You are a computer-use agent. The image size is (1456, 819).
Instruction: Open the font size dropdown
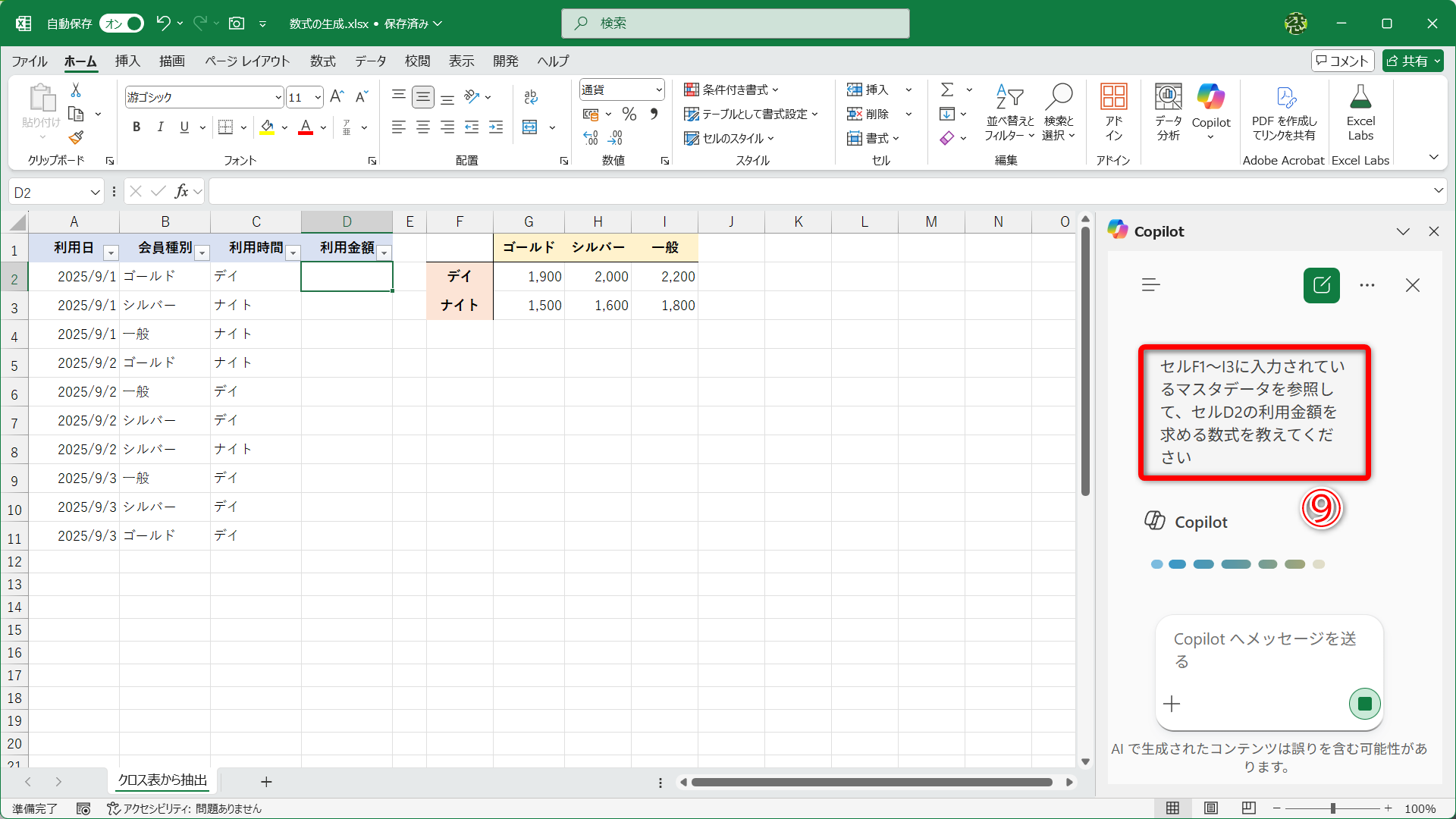point(318,97)
